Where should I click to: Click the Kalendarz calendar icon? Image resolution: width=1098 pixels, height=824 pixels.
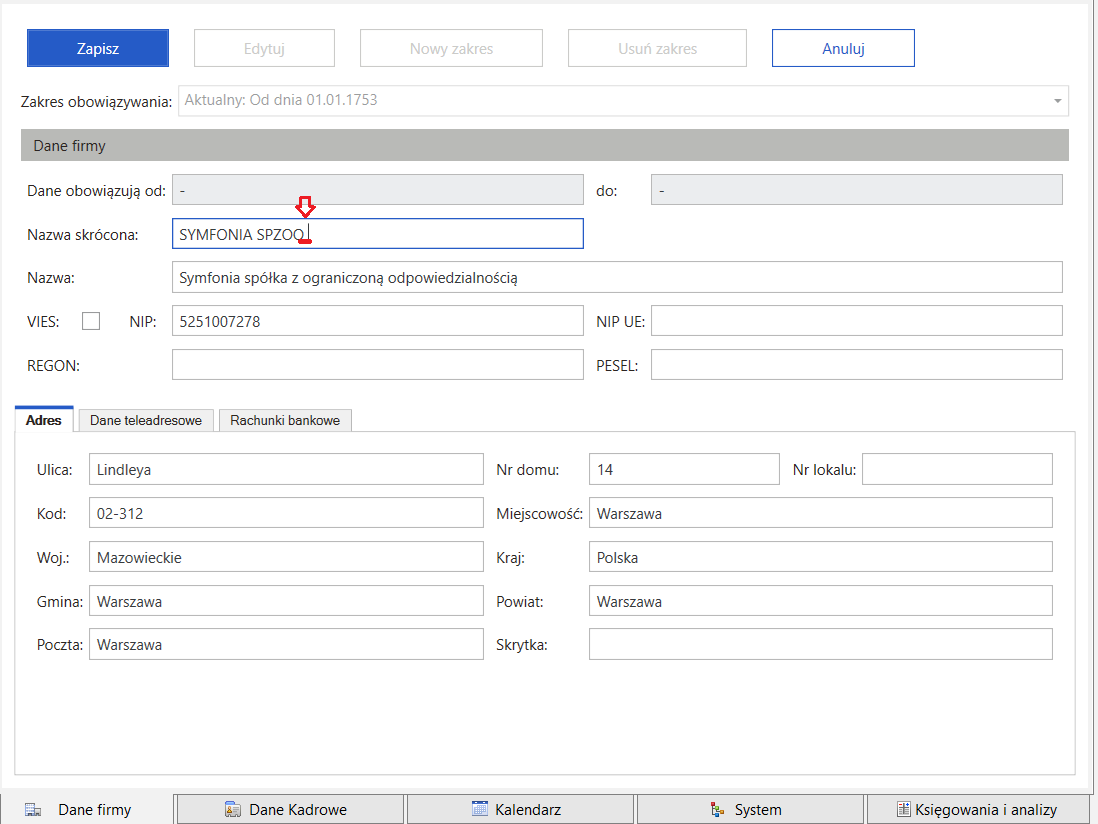[480, 809]
